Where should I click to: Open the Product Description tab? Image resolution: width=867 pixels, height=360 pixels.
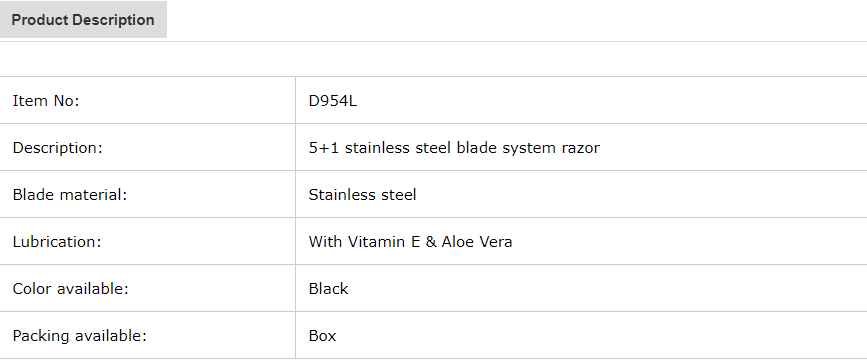pyautogui.click(x=83, y=20)
